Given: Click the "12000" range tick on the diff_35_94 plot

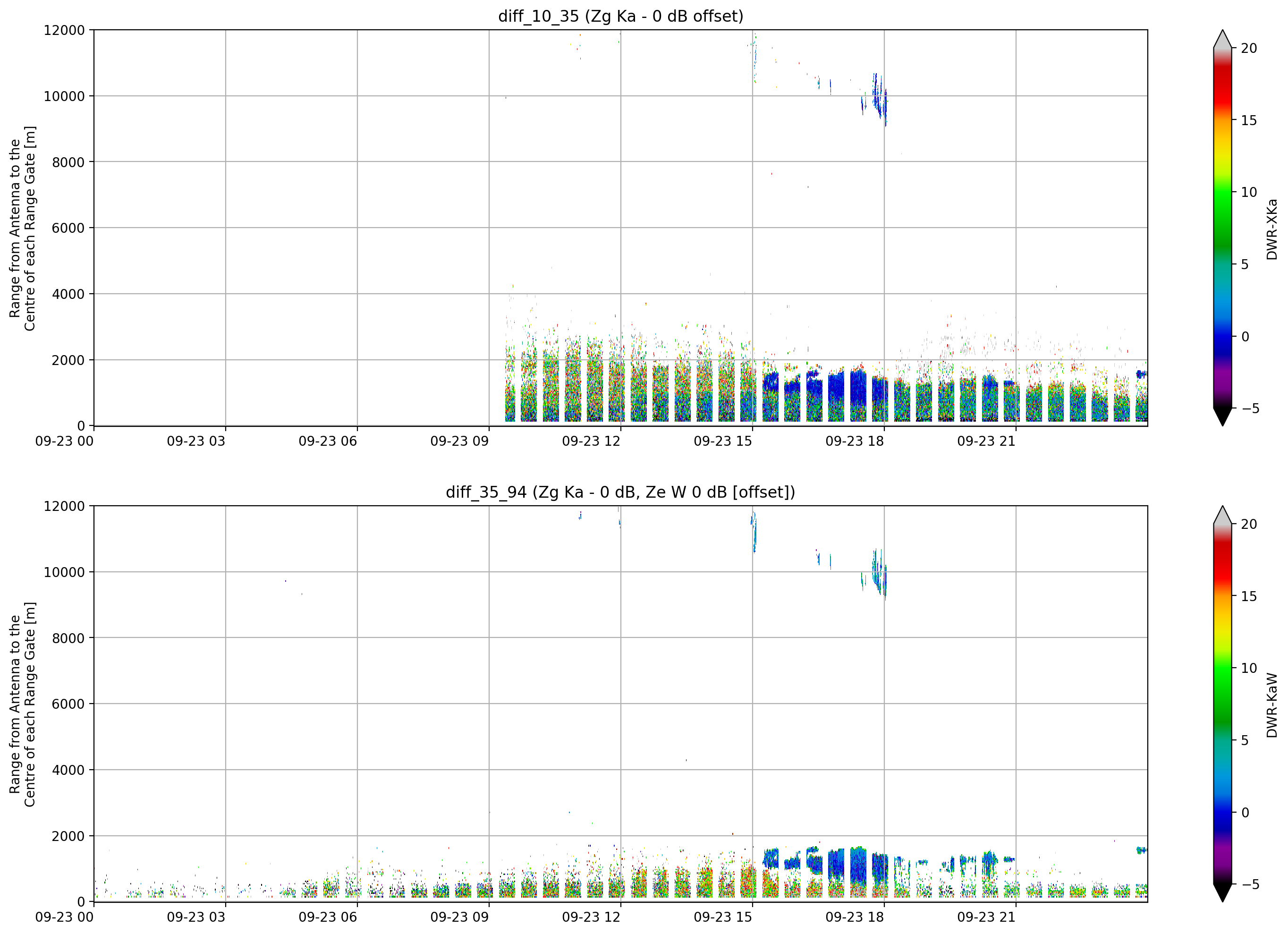Looking at the screenshot, I should [64, 506].
